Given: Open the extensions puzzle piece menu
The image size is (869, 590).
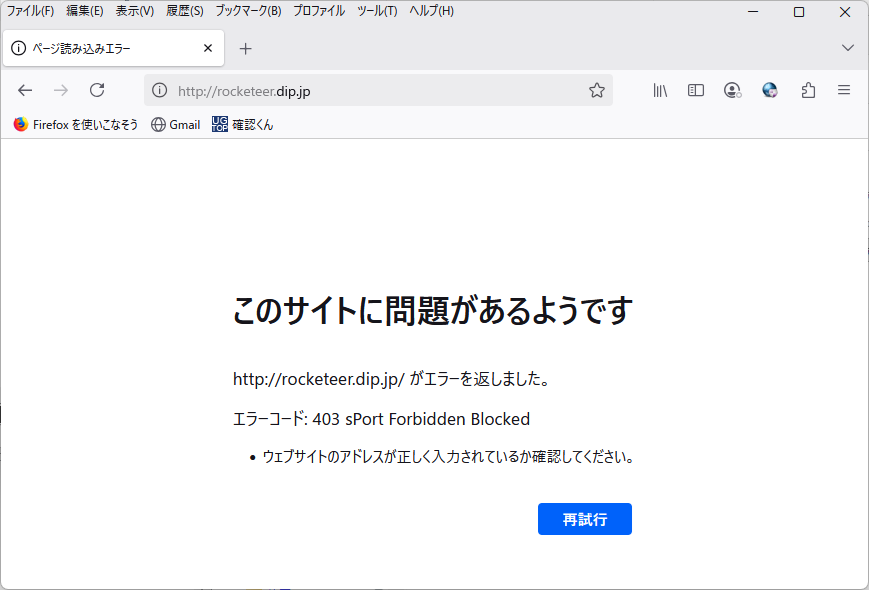Looking at the screenshot, I should coord(808,90).
